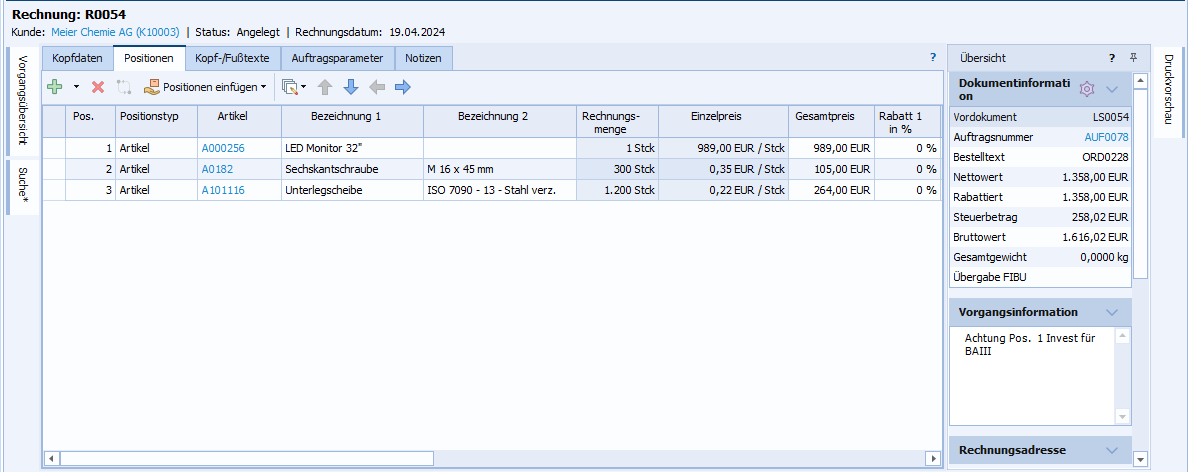
Task: Click the blue right arrow indent icon
Action: (x=403, y=87)
